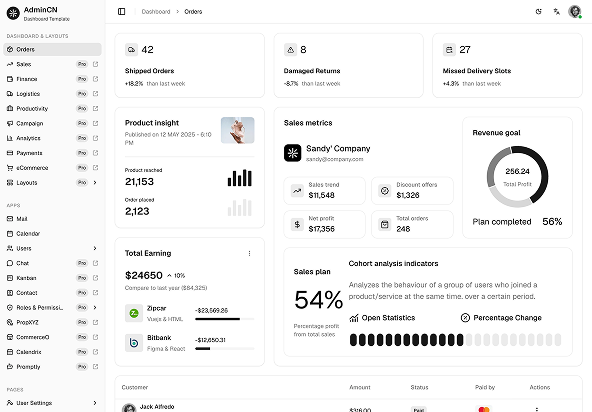Open the language translate icon

pos(557,12)
